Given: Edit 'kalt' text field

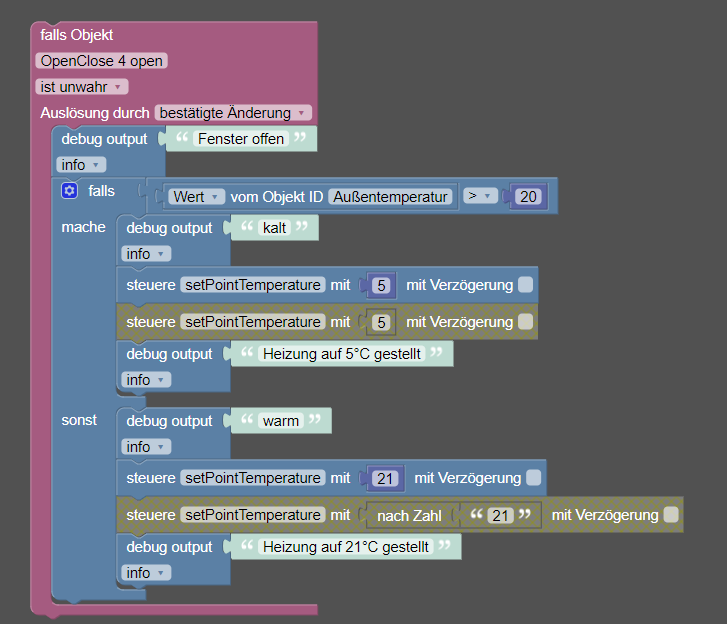Looking at the screenshot, I should [x=274, y=228].
